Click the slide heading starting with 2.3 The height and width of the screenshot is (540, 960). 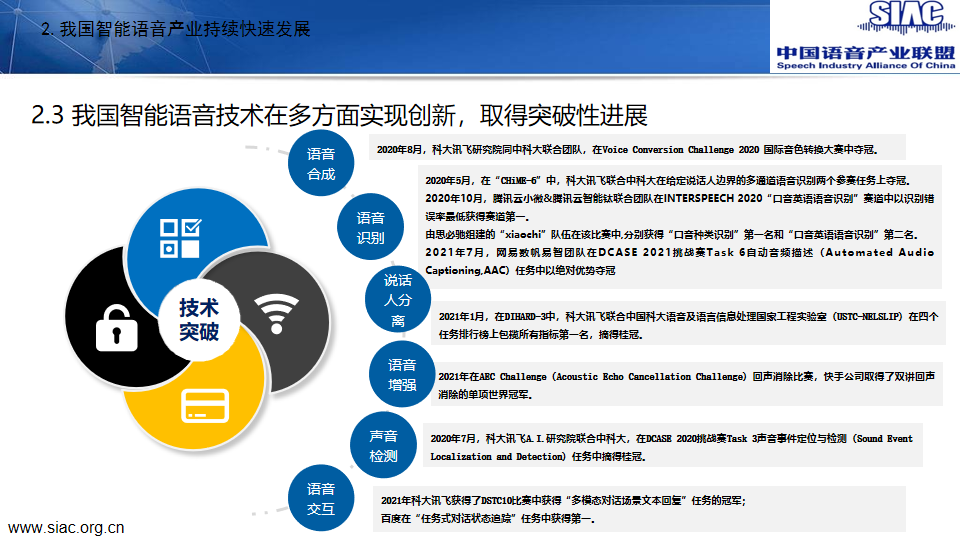(339, 115)
